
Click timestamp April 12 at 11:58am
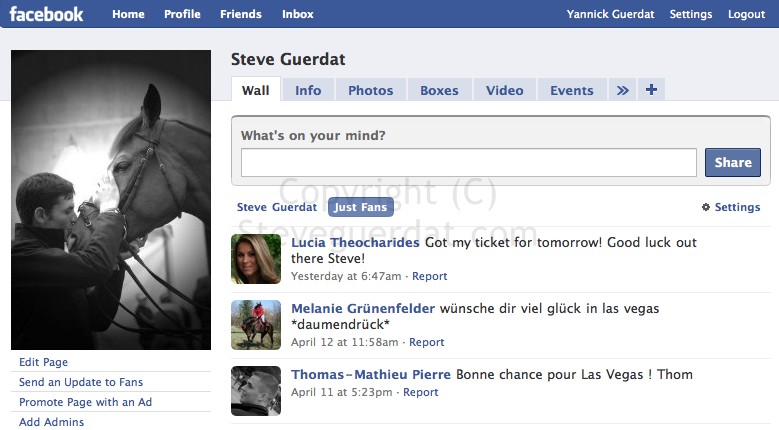click(x=345, y=342)
